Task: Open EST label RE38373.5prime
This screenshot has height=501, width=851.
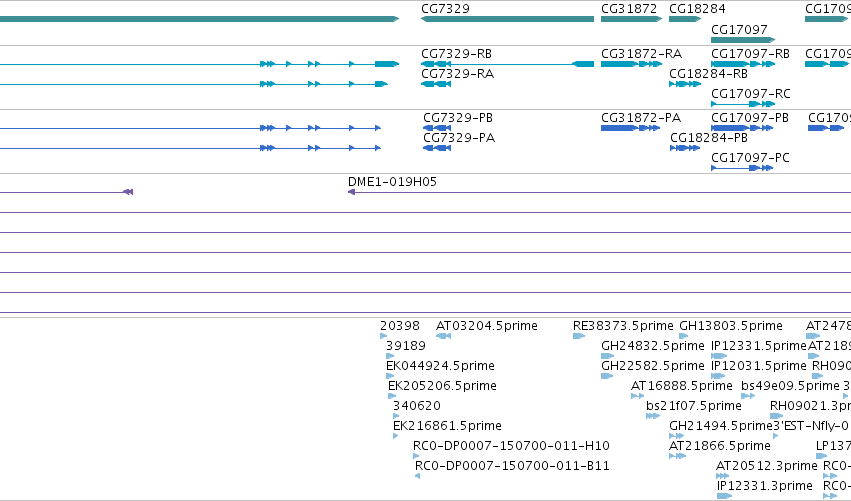Action: (x=623, y=326)
